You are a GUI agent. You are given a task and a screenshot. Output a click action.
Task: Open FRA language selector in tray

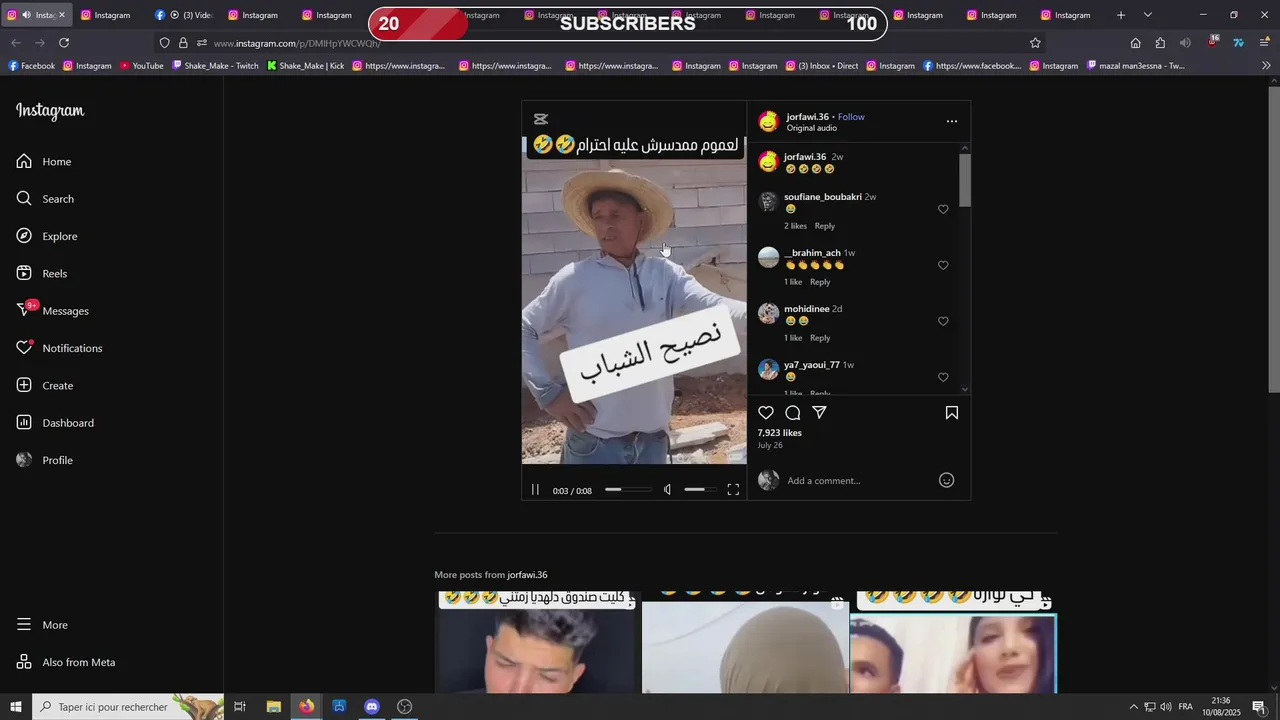point(1185,707)
